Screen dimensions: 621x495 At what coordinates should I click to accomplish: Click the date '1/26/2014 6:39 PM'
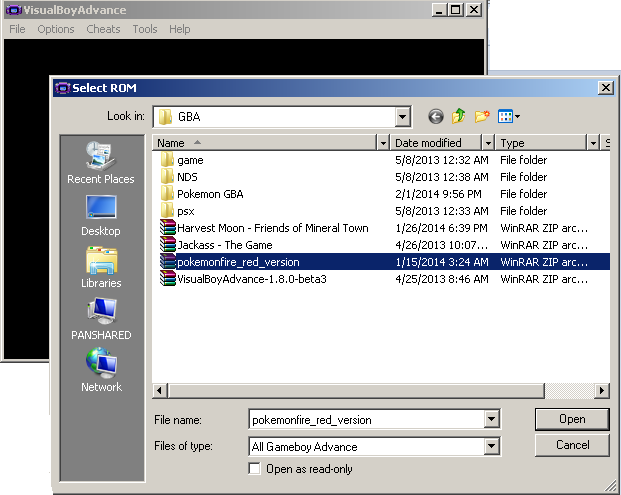click(442, 228)
